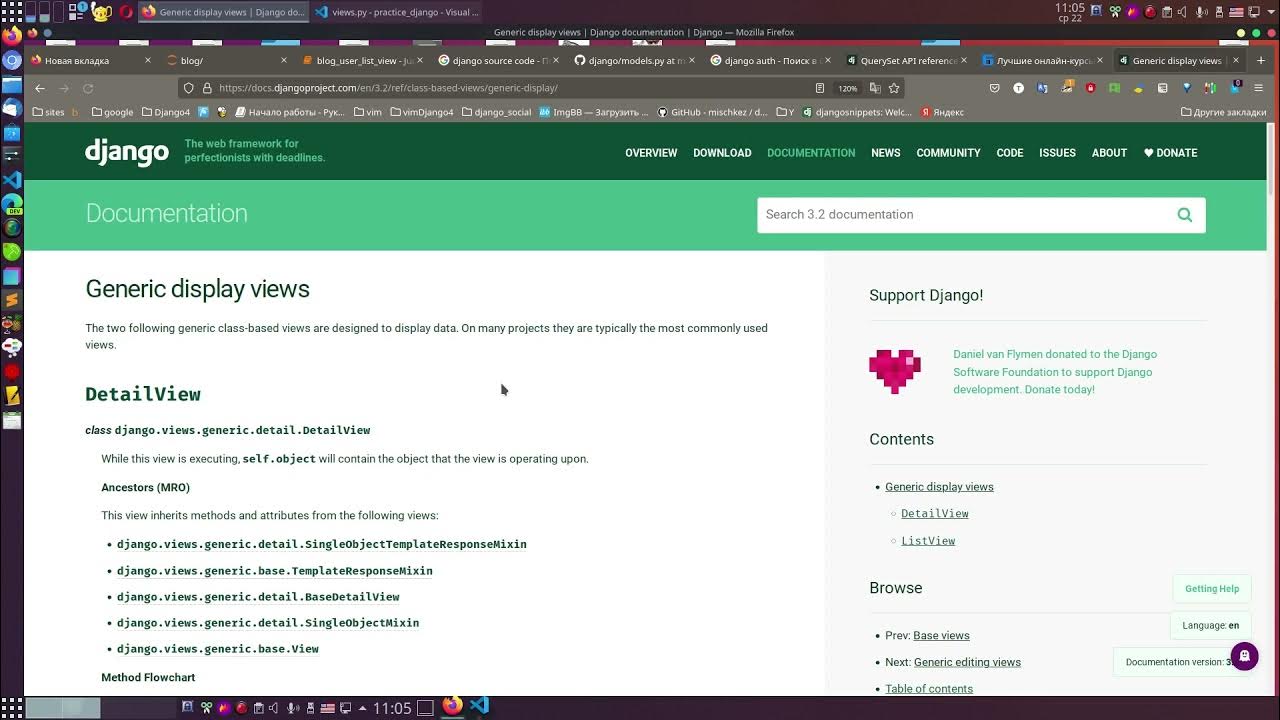Toggle reader view icon in address bar
The image size is (1280, 720).
coord(820,88)
